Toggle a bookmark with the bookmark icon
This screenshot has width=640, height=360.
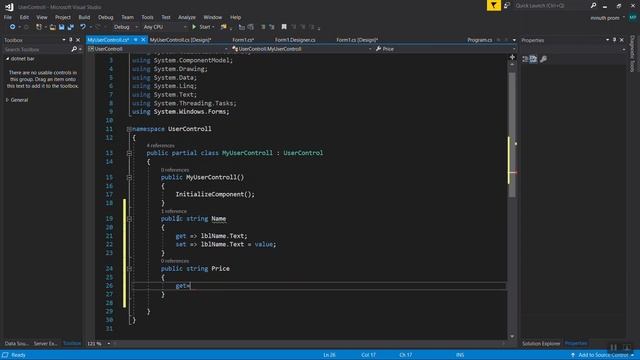click(x=284, y=27)
